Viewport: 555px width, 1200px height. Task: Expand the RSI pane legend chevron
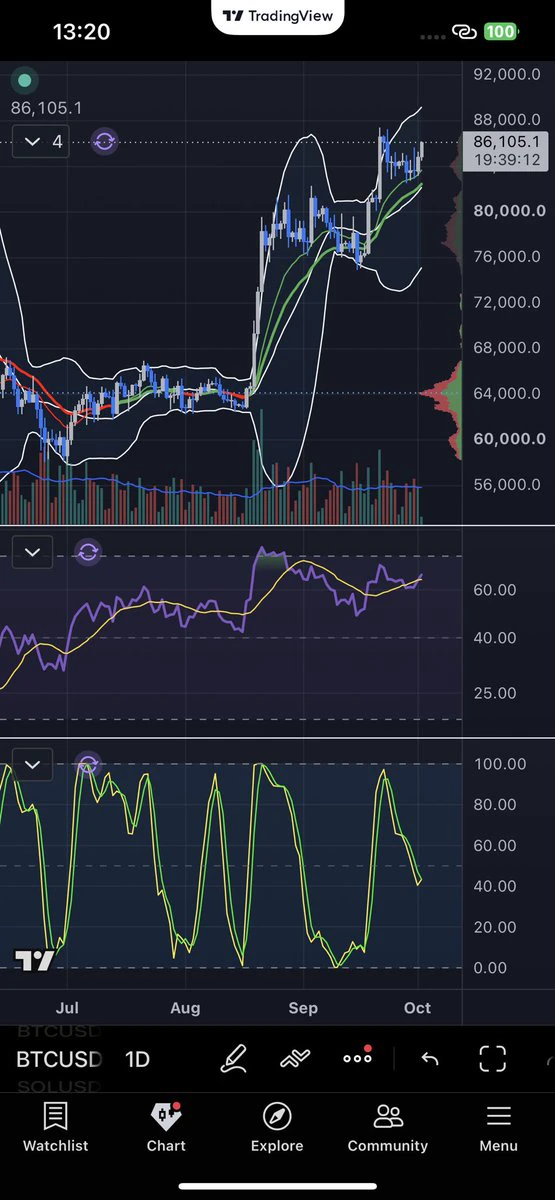click(x=32, y=551)
